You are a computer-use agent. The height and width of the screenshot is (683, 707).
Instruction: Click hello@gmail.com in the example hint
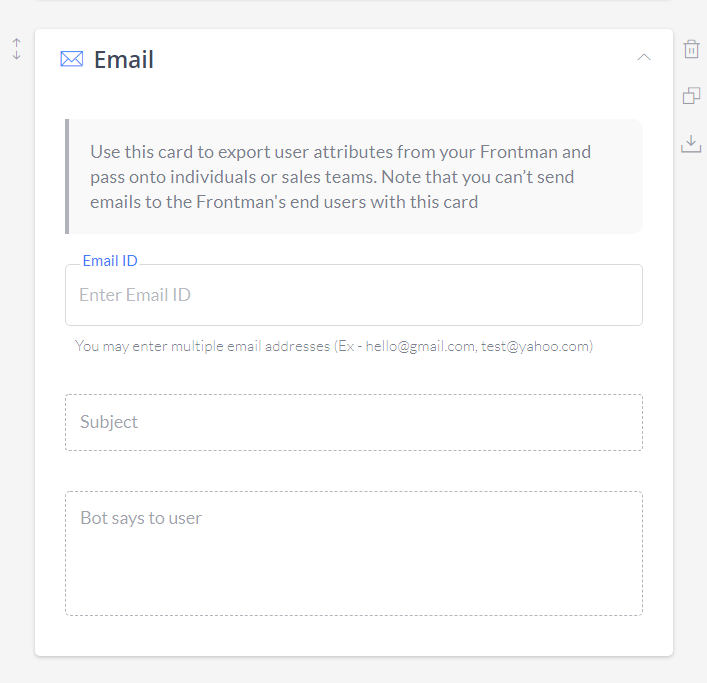(420, 346)
